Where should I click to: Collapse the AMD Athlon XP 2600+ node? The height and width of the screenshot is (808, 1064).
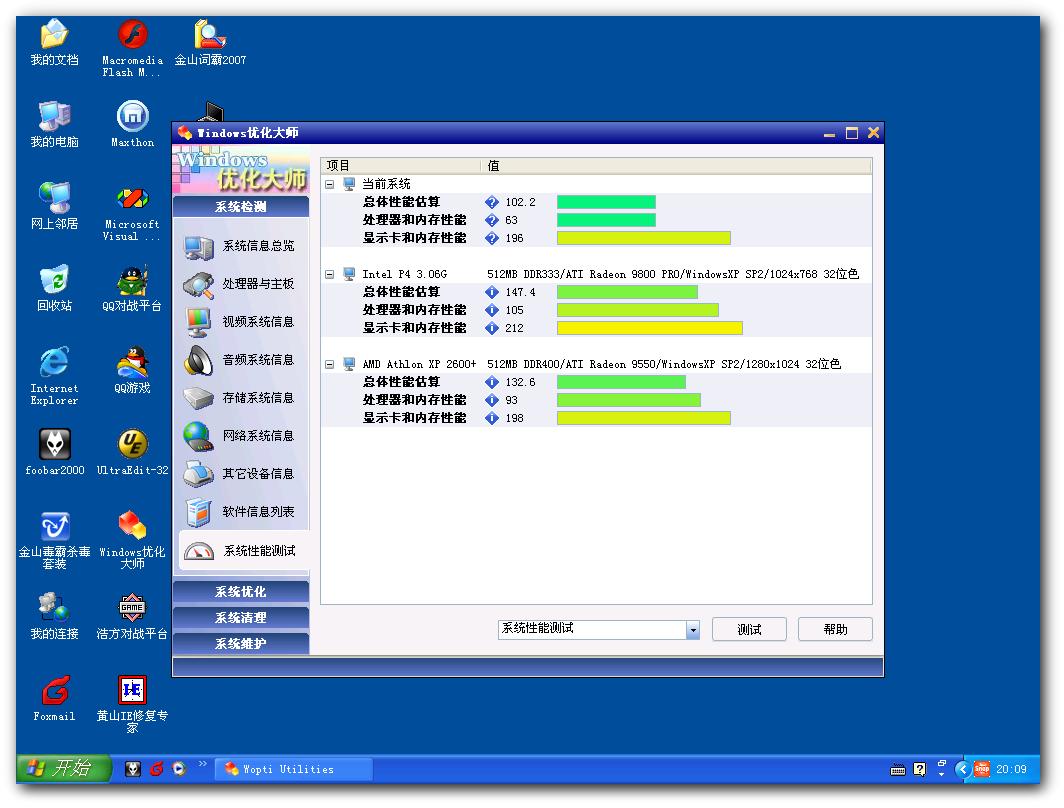pyautogui.click(x=330, y=364)
